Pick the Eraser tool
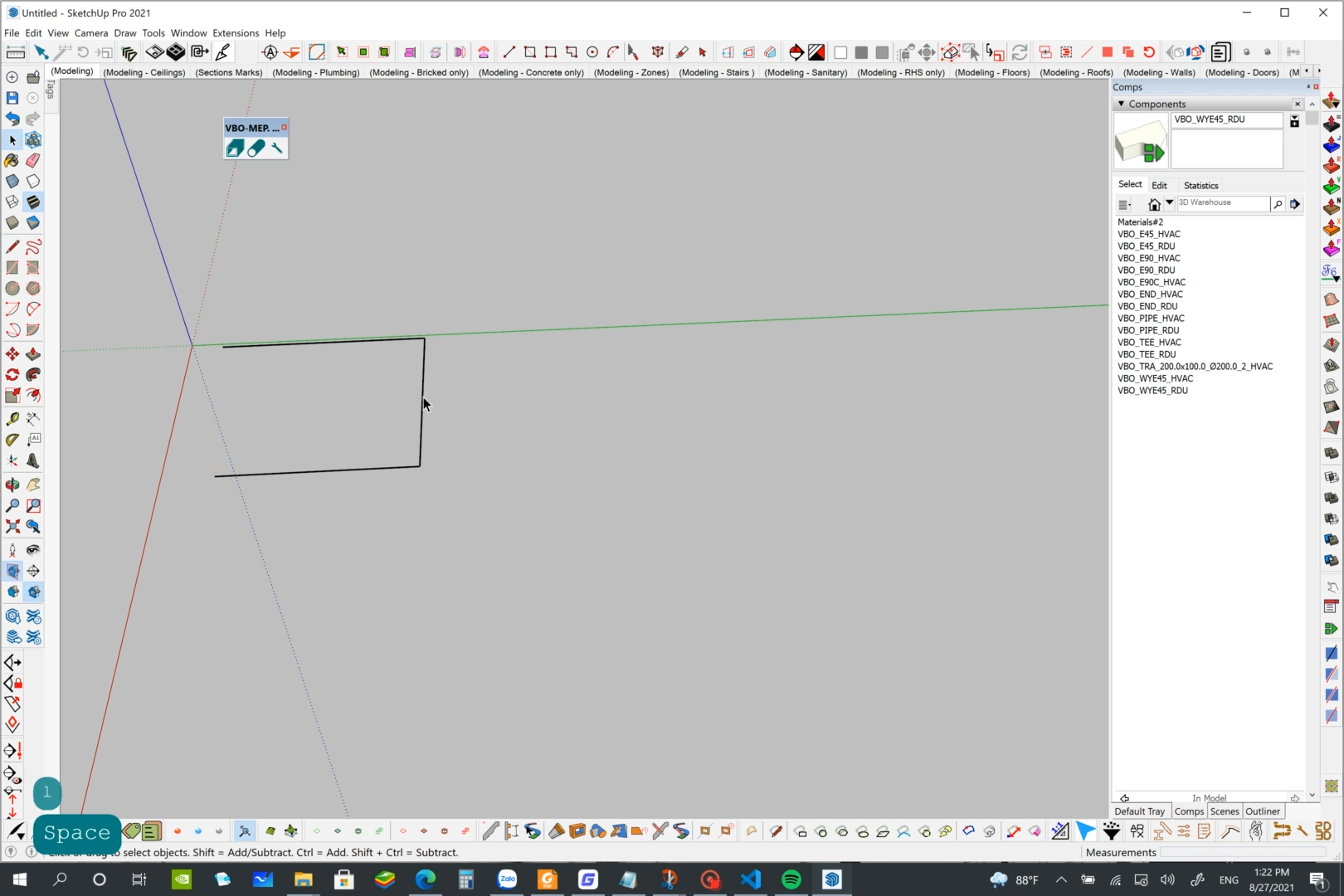 (x=33, y=160)
